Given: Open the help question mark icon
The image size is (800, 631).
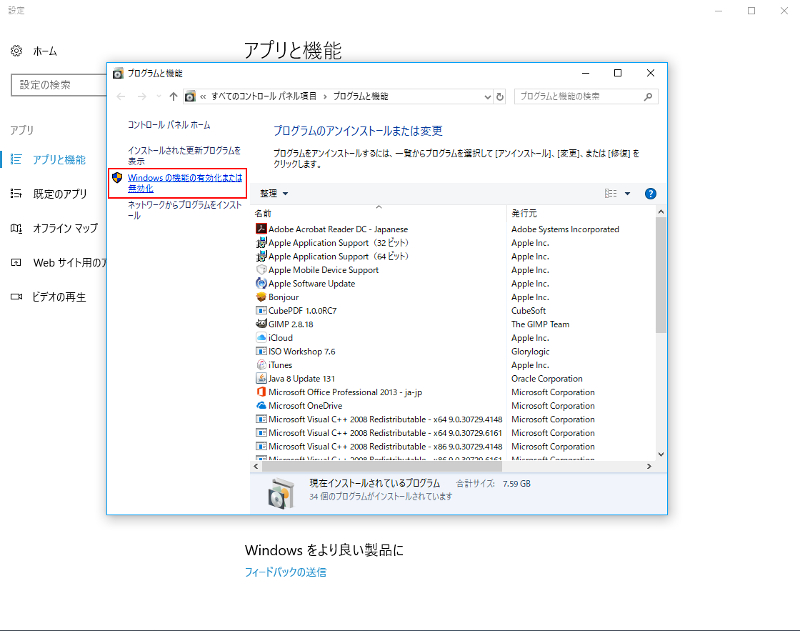Looking at the screenshot, I should click(x=651, y=193).
